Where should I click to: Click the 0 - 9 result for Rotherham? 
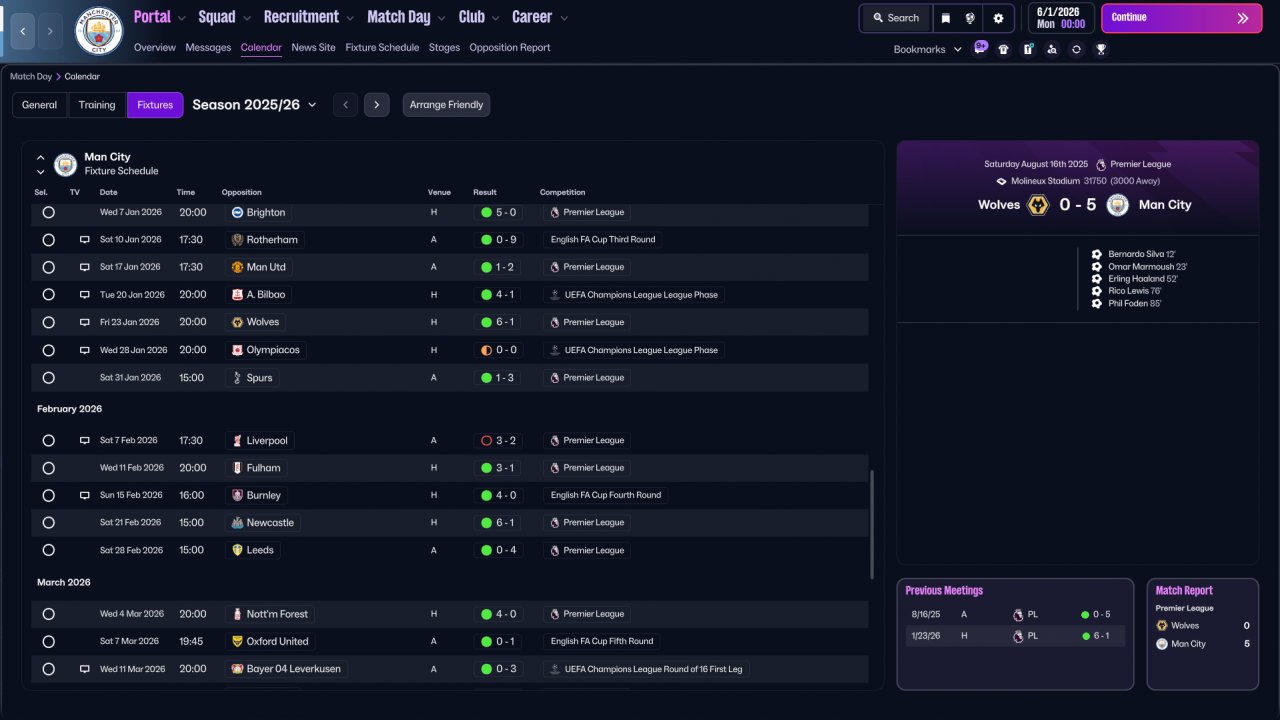click(496, 240)
